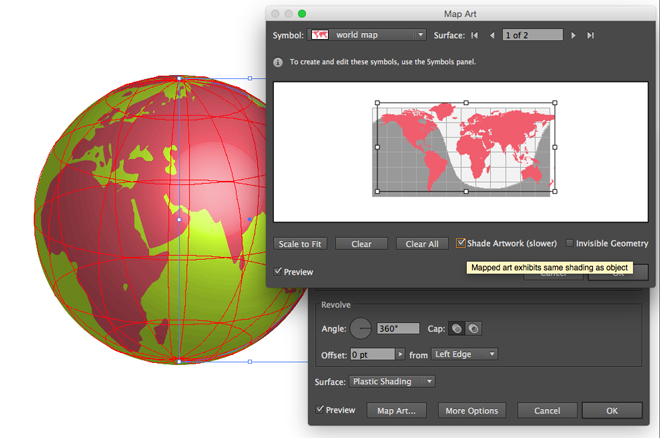Enable Invisible Geometry checkbox
This screenshot has width=660, height=438.
tap(569, 243)
